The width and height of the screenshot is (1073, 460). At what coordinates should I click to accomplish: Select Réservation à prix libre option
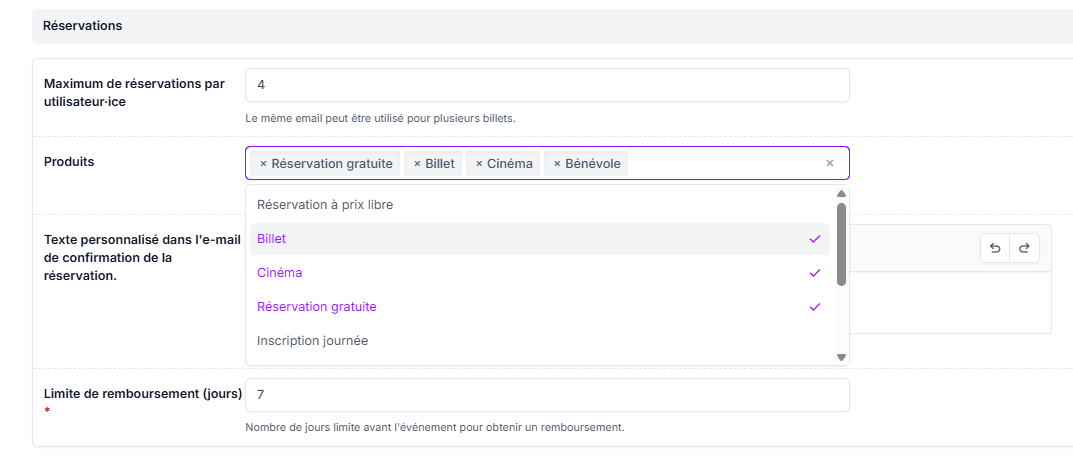[540, 205]
